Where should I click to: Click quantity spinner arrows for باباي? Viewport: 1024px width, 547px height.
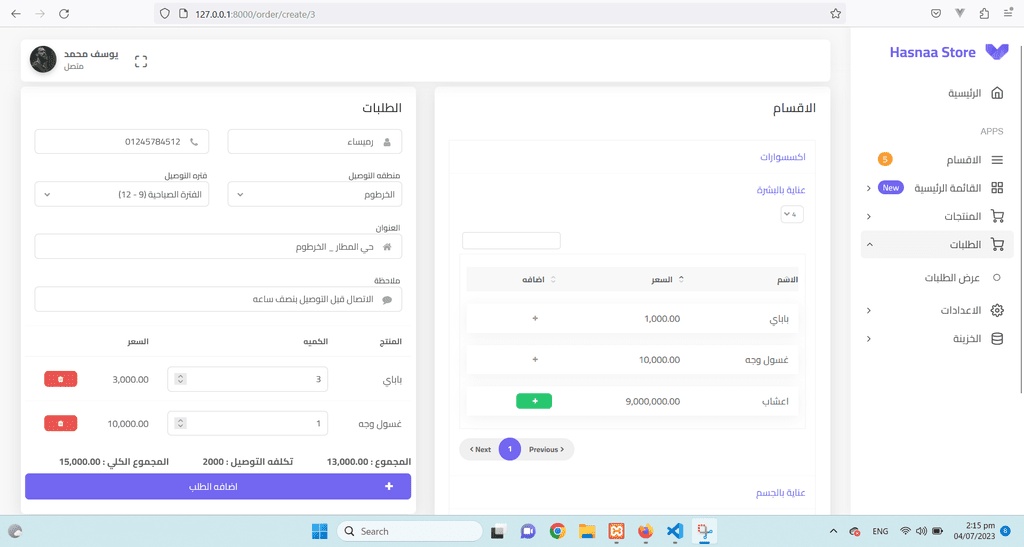point(181,379)
